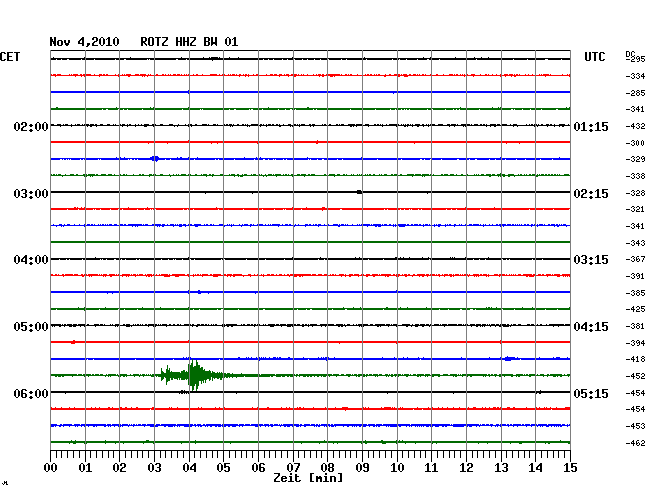Screen dimensions: 650x494
Task: Click the DC offset value "-328"
Action: [635, 193]
